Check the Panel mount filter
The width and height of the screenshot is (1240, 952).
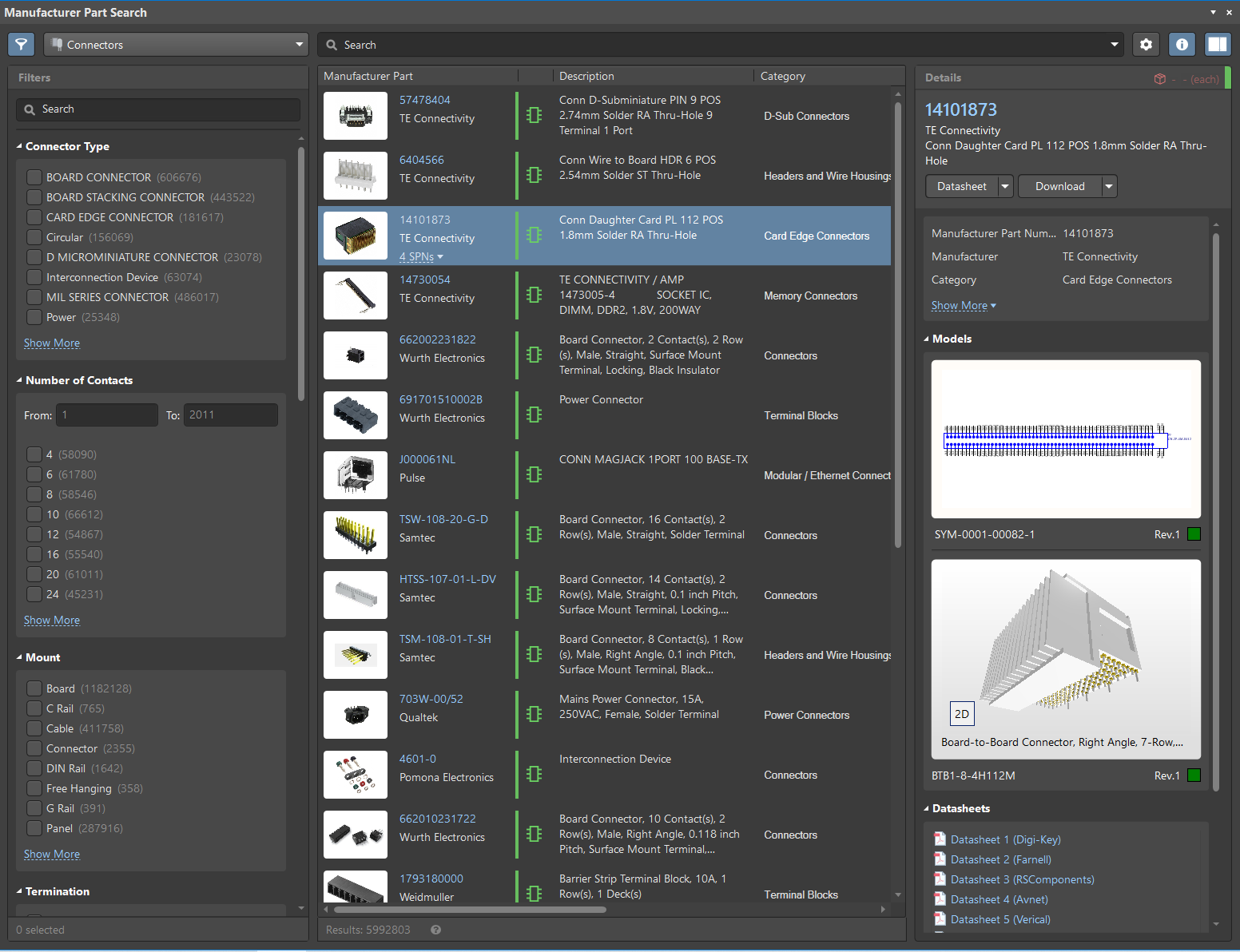pyautogui.click(x=34, y=828)
